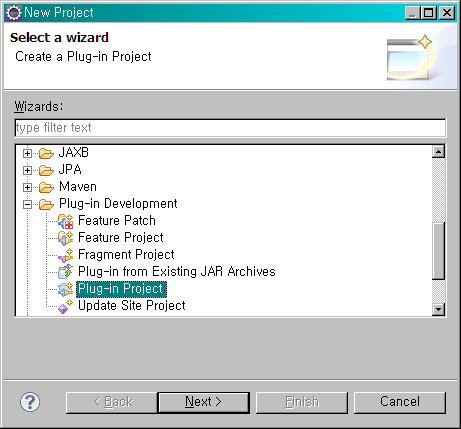
Task: Select Update Site Project wizard
Action: tap(132, 306)
